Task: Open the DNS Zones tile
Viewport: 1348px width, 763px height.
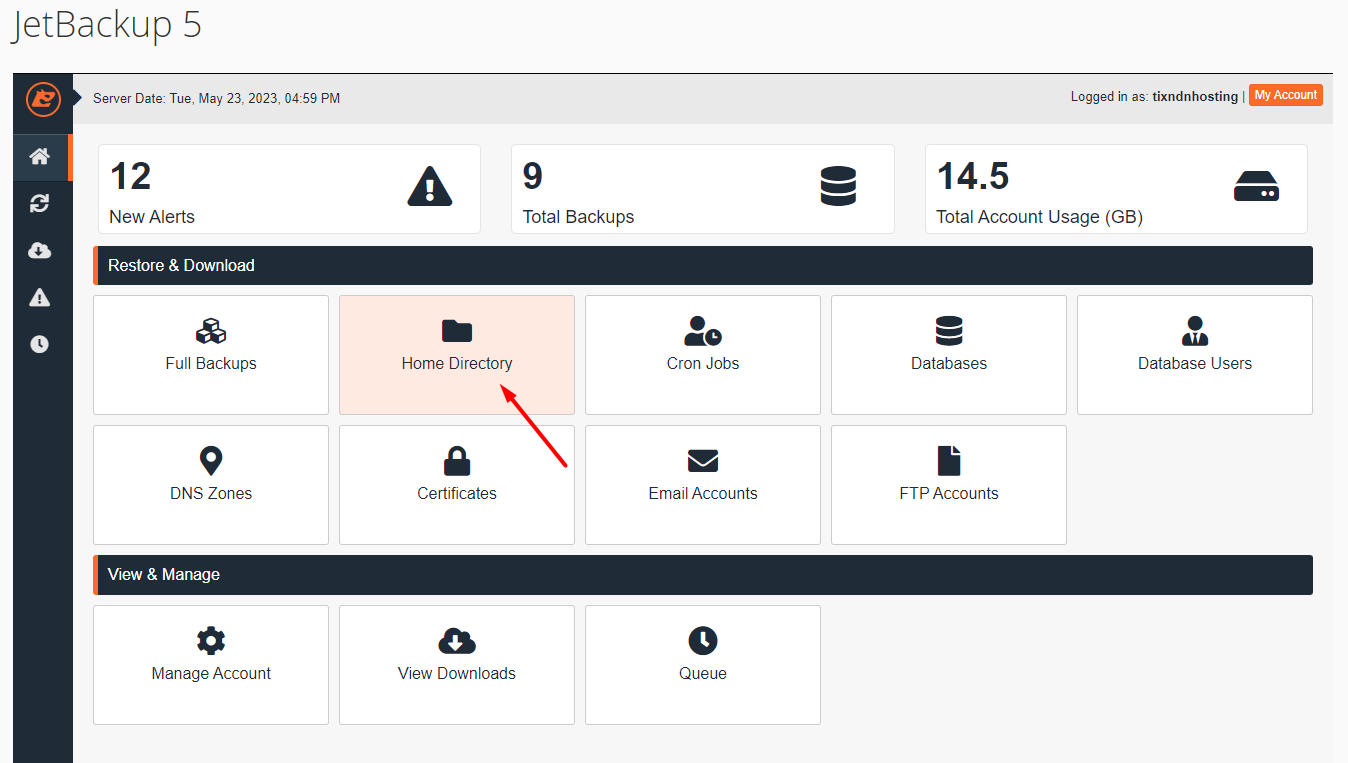Action: tap(211, 484)
